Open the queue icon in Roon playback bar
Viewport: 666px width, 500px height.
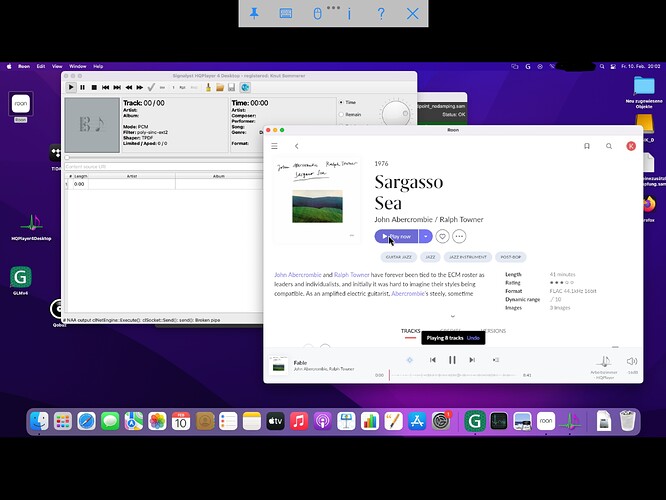click(x=496, y=360)
